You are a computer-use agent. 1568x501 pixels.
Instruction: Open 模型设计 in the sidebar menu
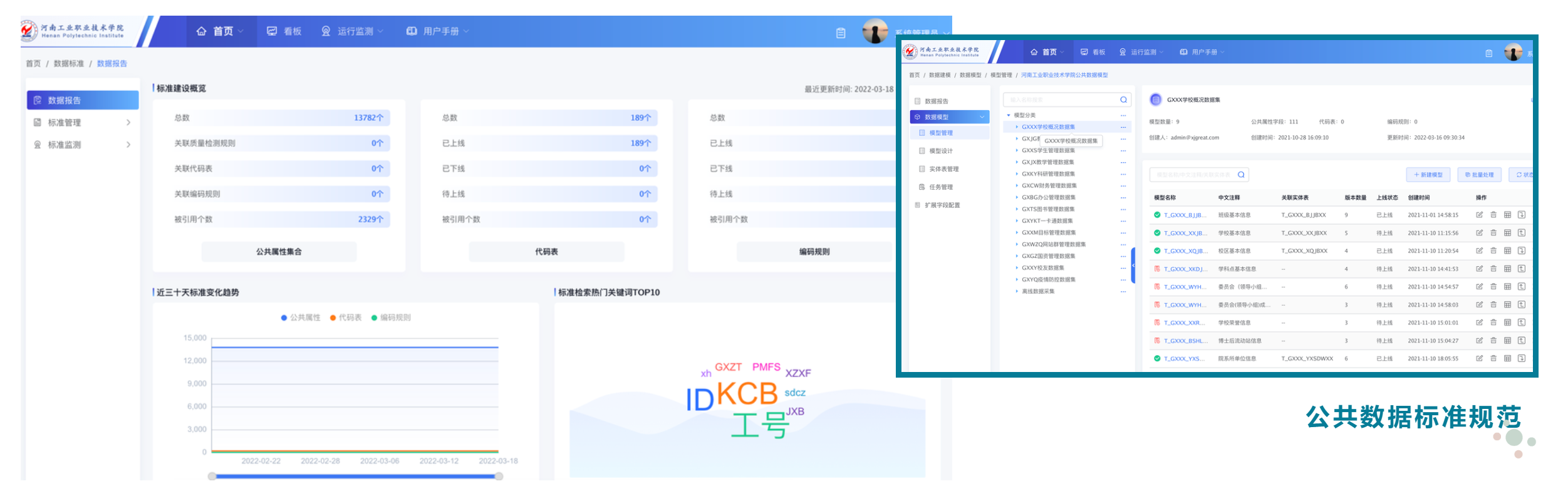(x=940, y=151)
